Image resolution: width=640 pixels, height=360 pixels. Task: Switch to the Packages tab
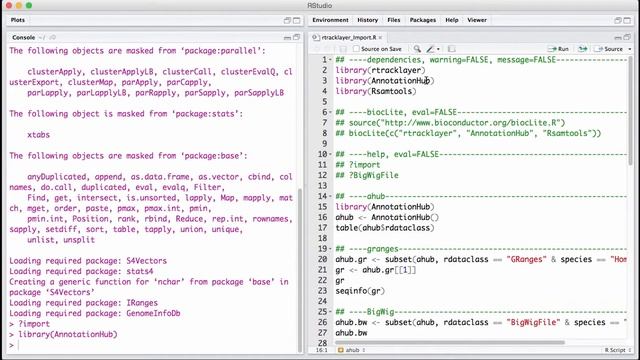(x=422, y=20)
